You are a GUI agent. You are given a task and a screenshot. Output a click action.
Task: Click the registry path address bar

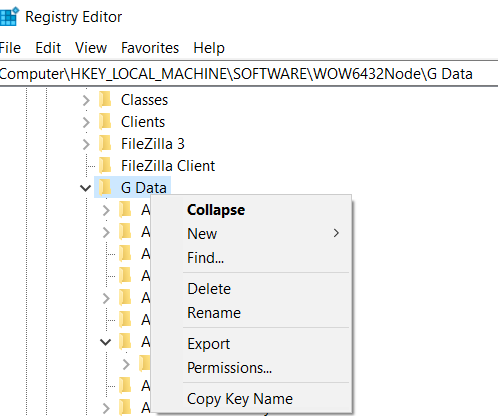[x=249, y=74]
